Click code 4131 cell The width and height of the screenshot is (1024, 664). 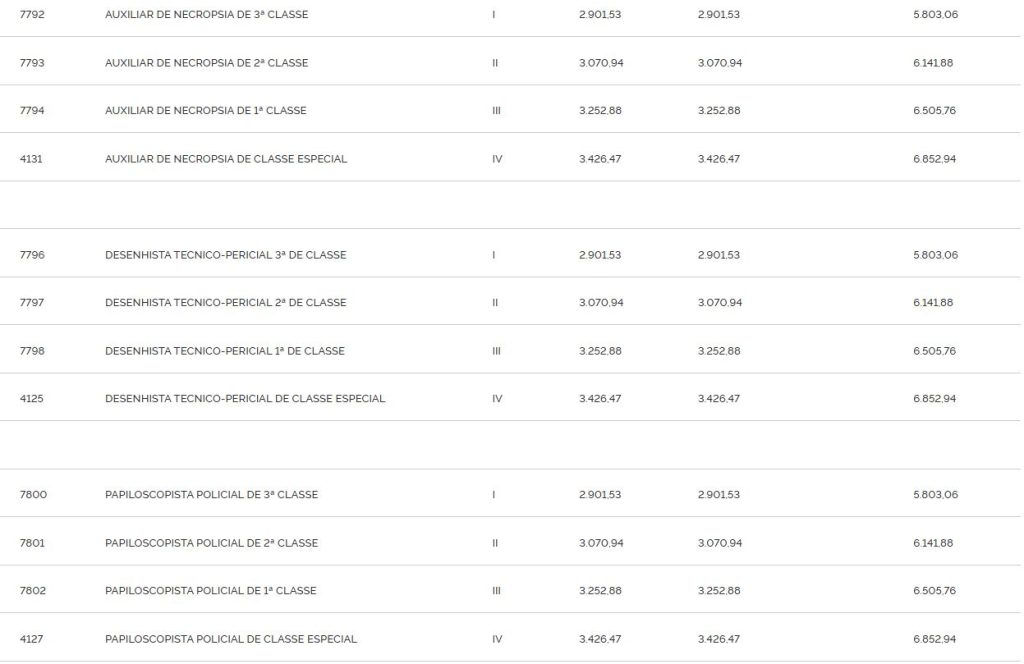tap(32, 159)
